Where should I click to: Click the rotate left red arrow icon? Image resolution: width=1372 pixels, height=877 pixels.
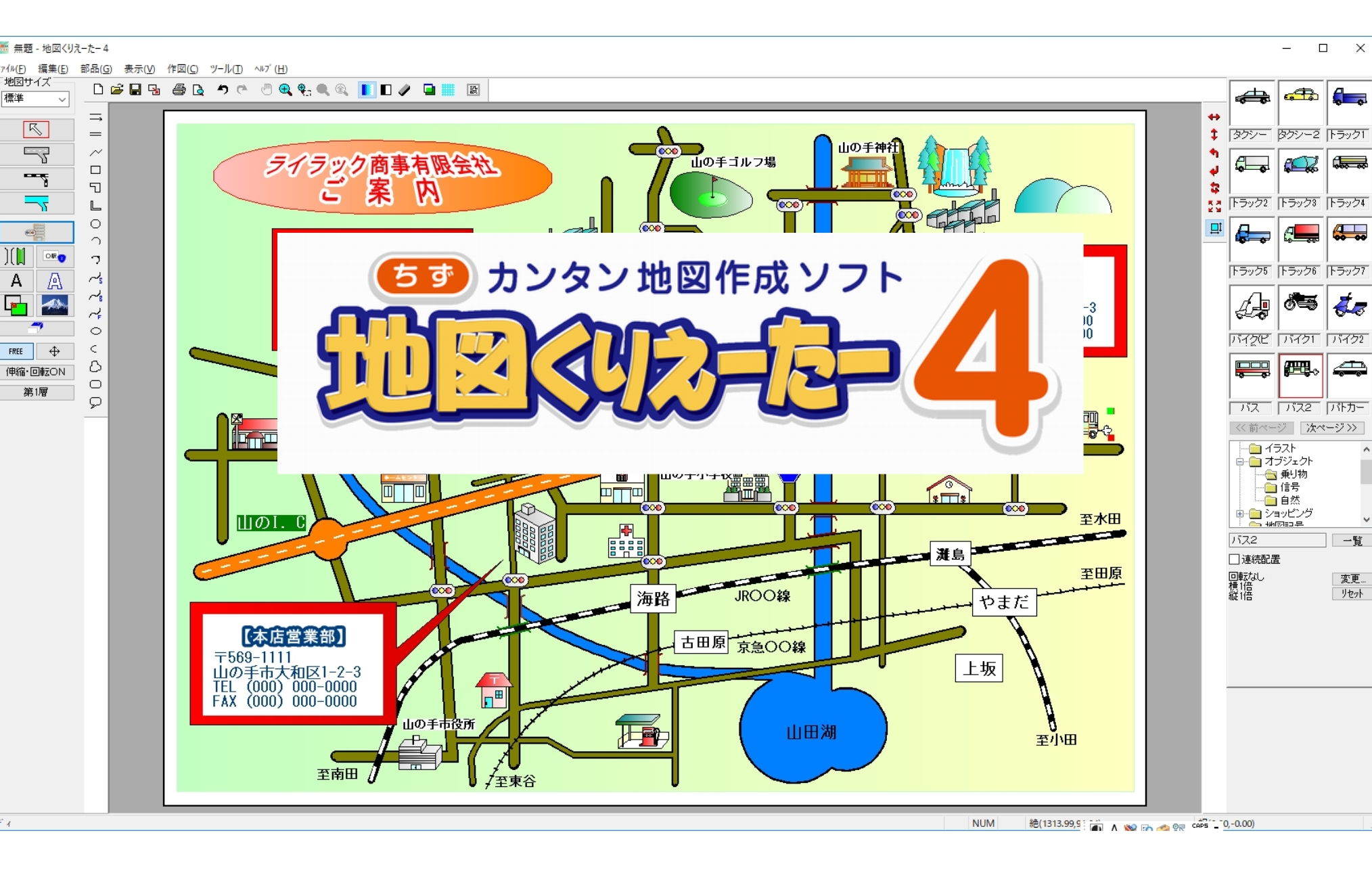(x=1214, y=152)
